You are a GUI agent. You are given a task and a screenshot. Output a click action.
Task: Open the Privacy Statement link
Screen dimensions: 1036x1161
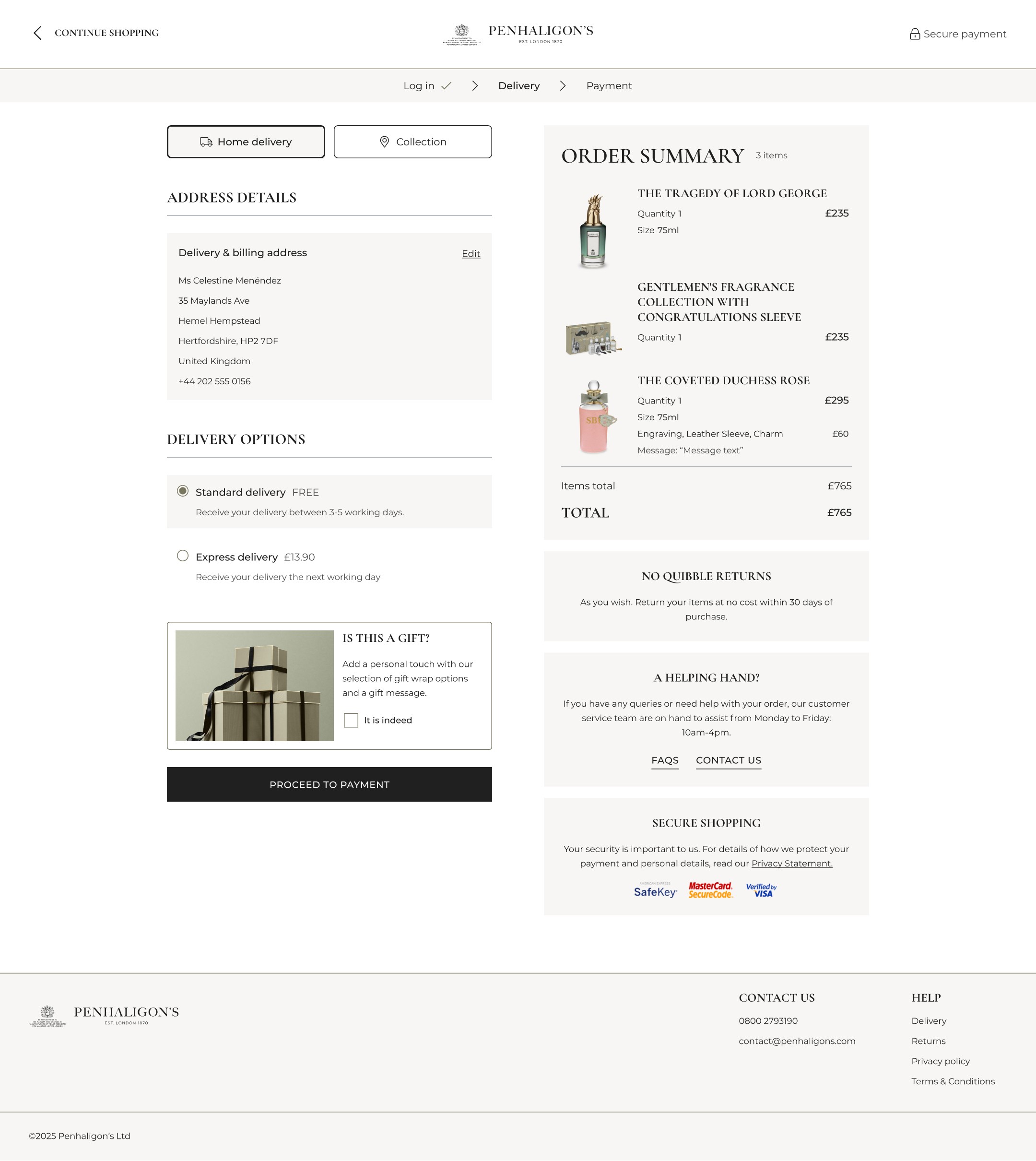[791, 864]
